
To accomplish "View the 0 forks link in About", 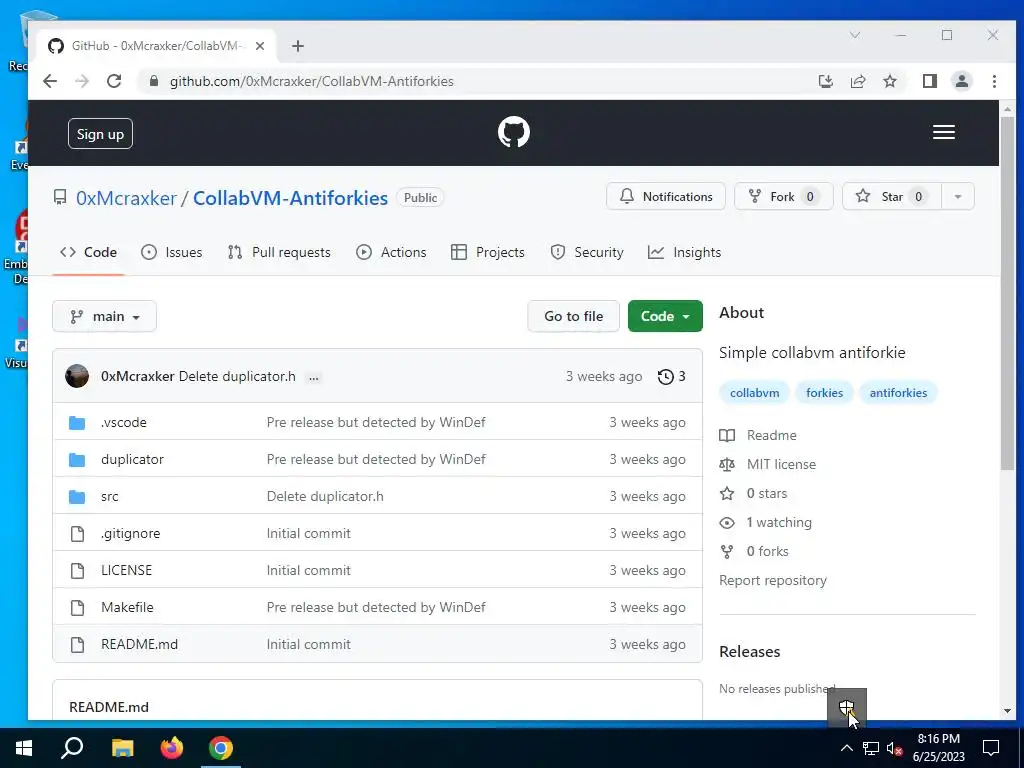I will (754, 552).
